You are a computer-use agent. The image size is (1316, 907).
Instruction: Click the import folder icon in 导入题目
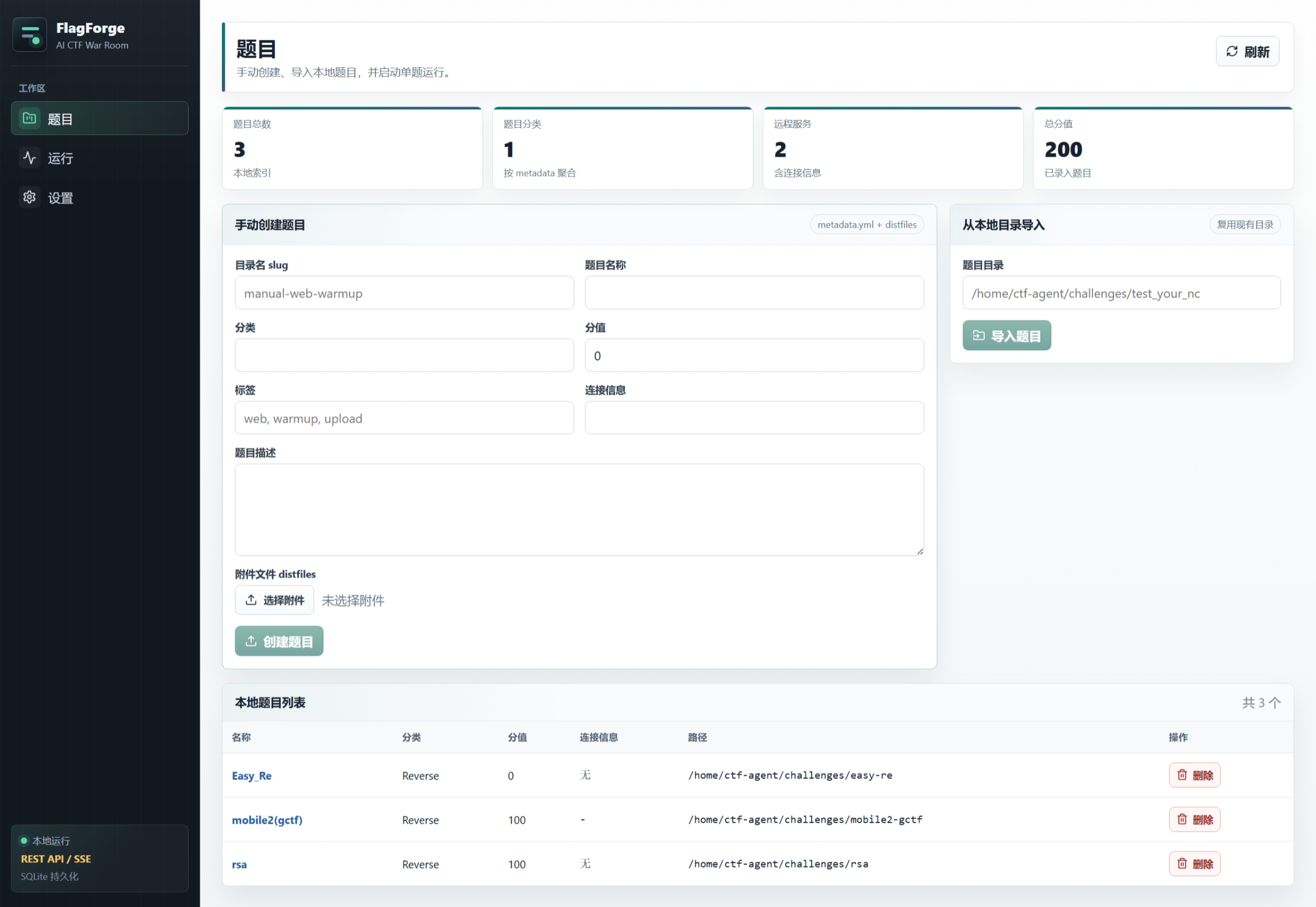coord(979,335)
